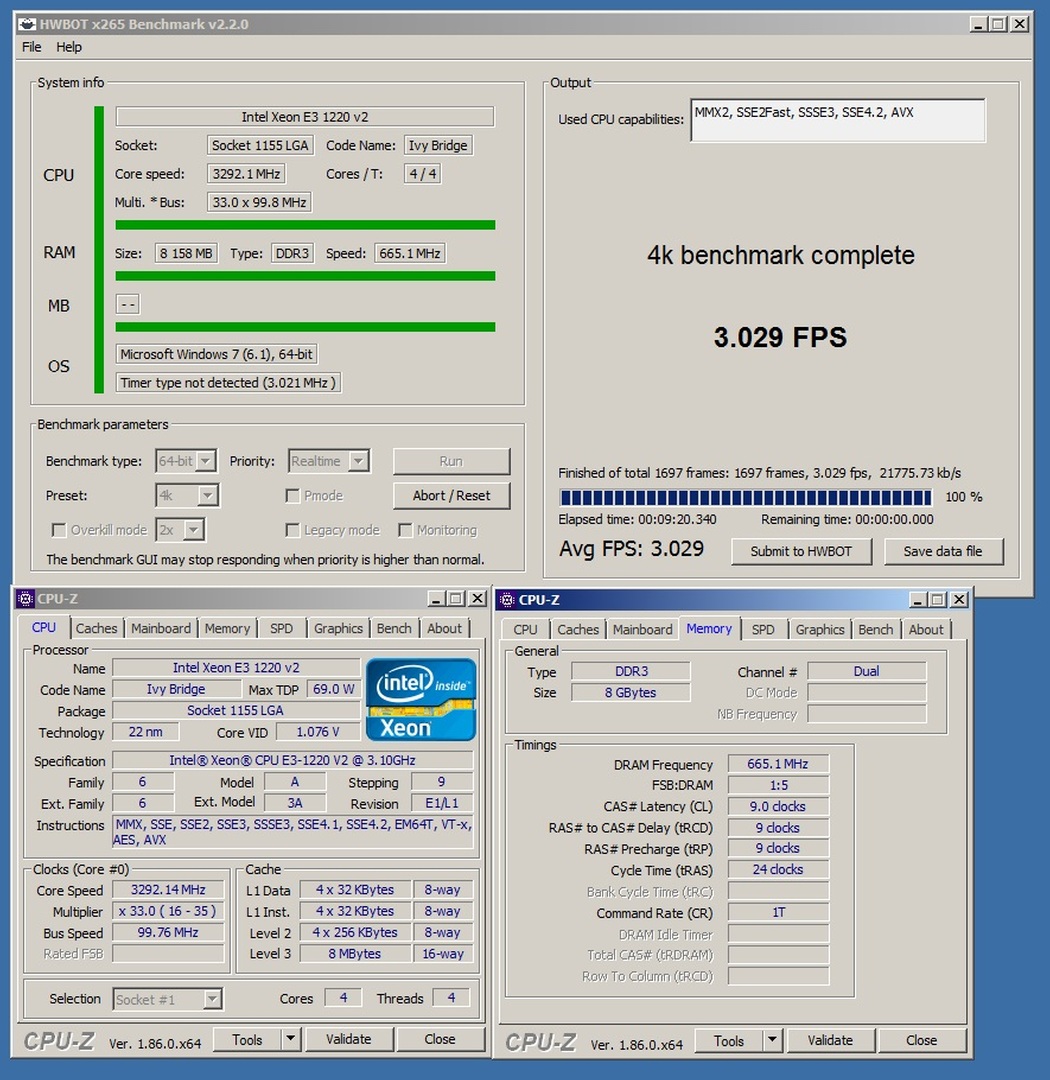The height and width of the screenshot is (1080, 1050).
Task: Minimize the right CPU-Z window
Action: [x=918, y=600]
